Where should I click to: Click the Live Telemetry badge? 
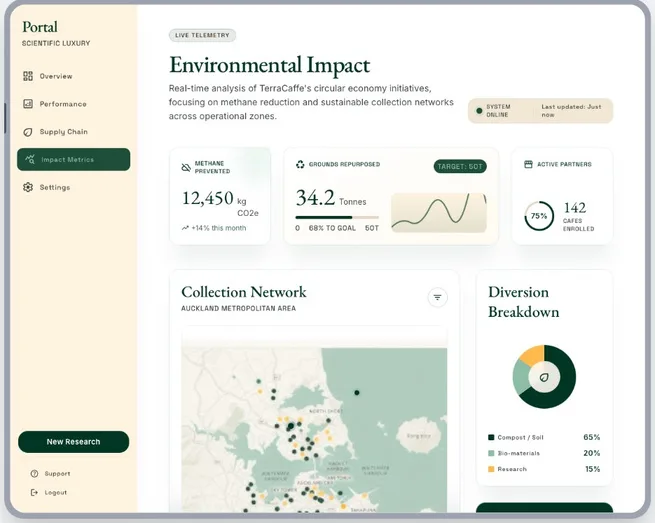coord(202,35)
